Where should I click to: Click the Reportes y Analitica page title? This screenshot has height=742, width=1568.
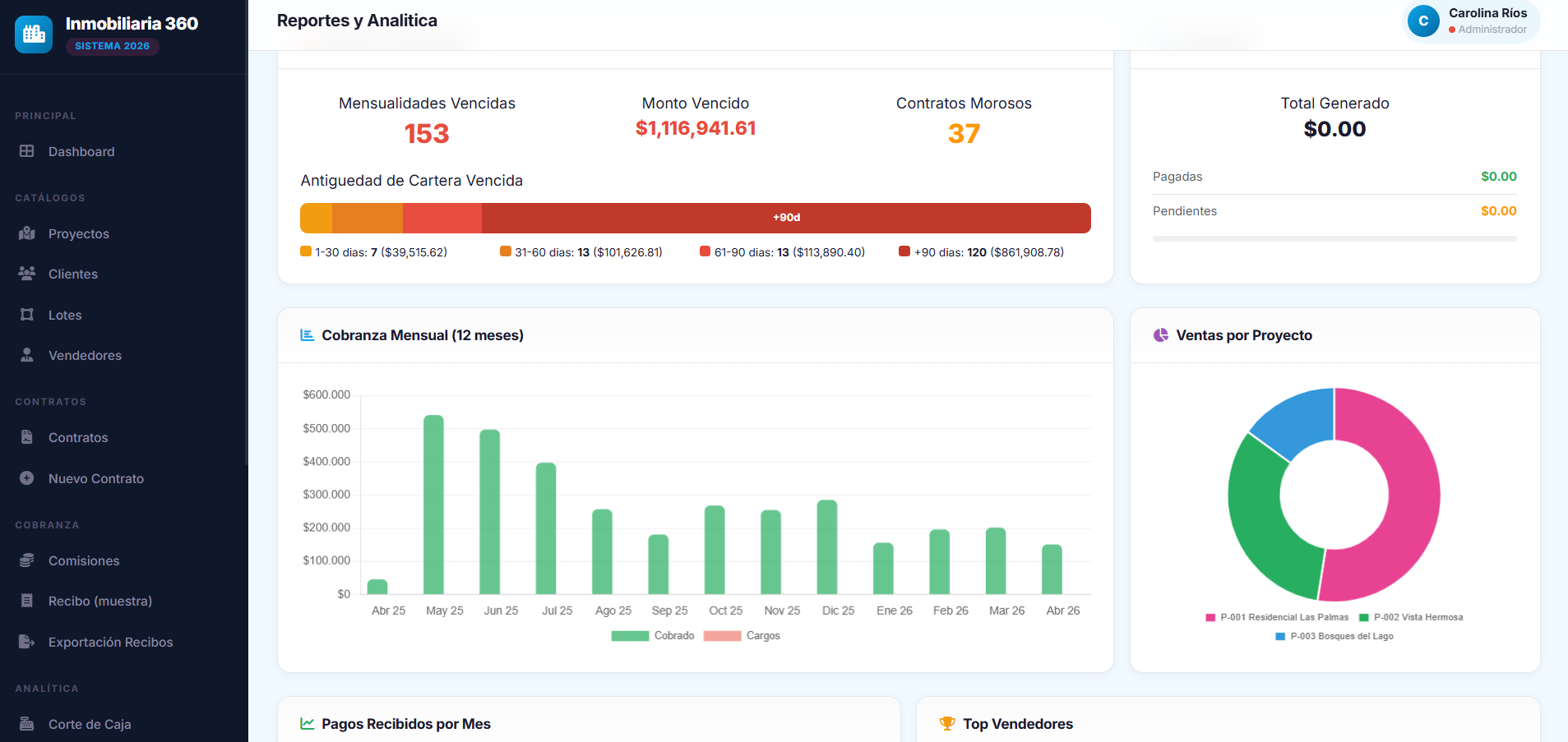coord(357,21)
